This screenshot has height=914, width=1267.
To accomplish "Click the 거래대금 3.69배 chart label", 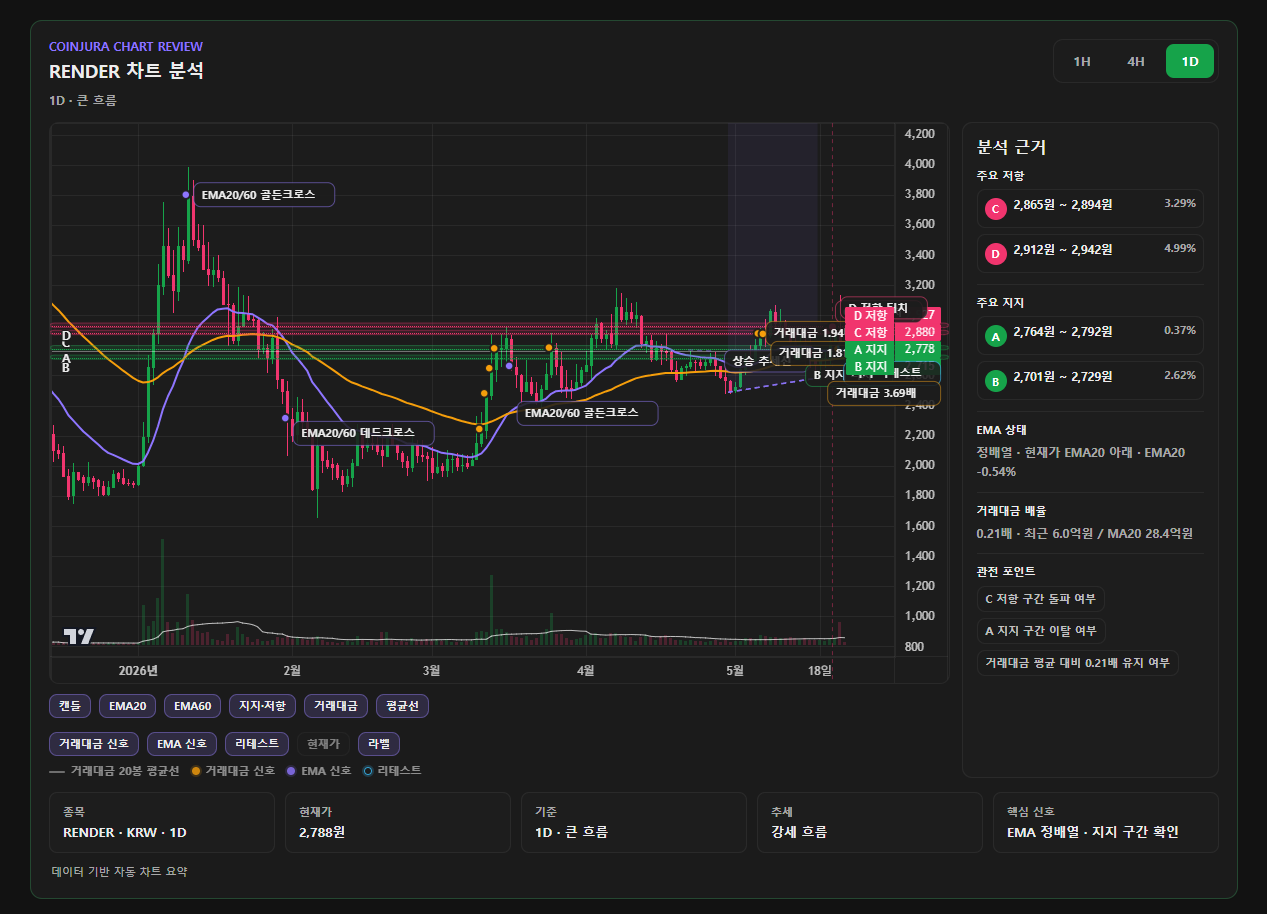I will [884, 393].
